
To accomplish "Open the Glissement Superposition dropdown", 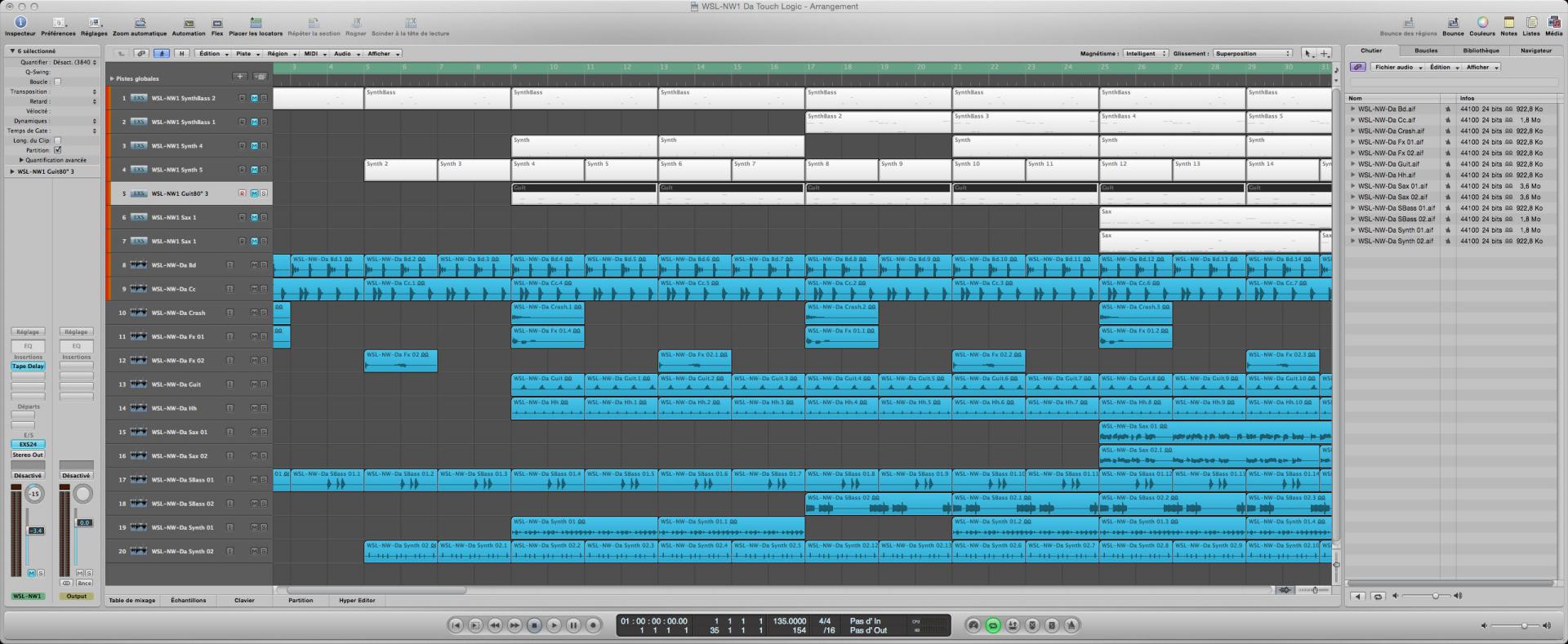I will pyautogui.click(x=1252, y=54).
